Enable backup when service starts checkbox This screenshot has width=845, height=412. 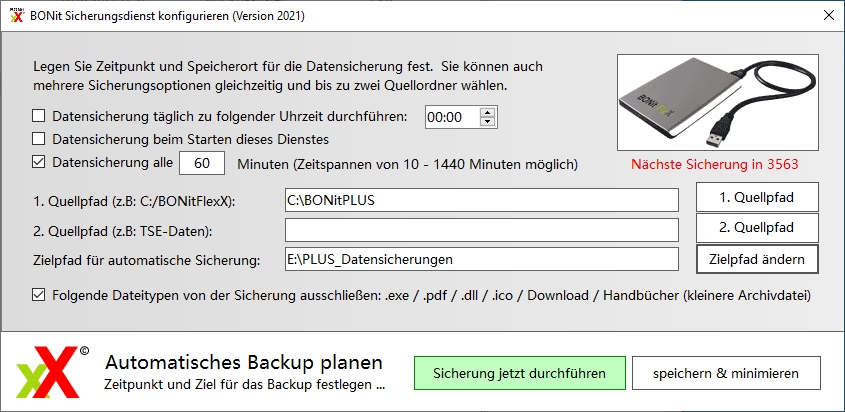click(x=38, y=139)
